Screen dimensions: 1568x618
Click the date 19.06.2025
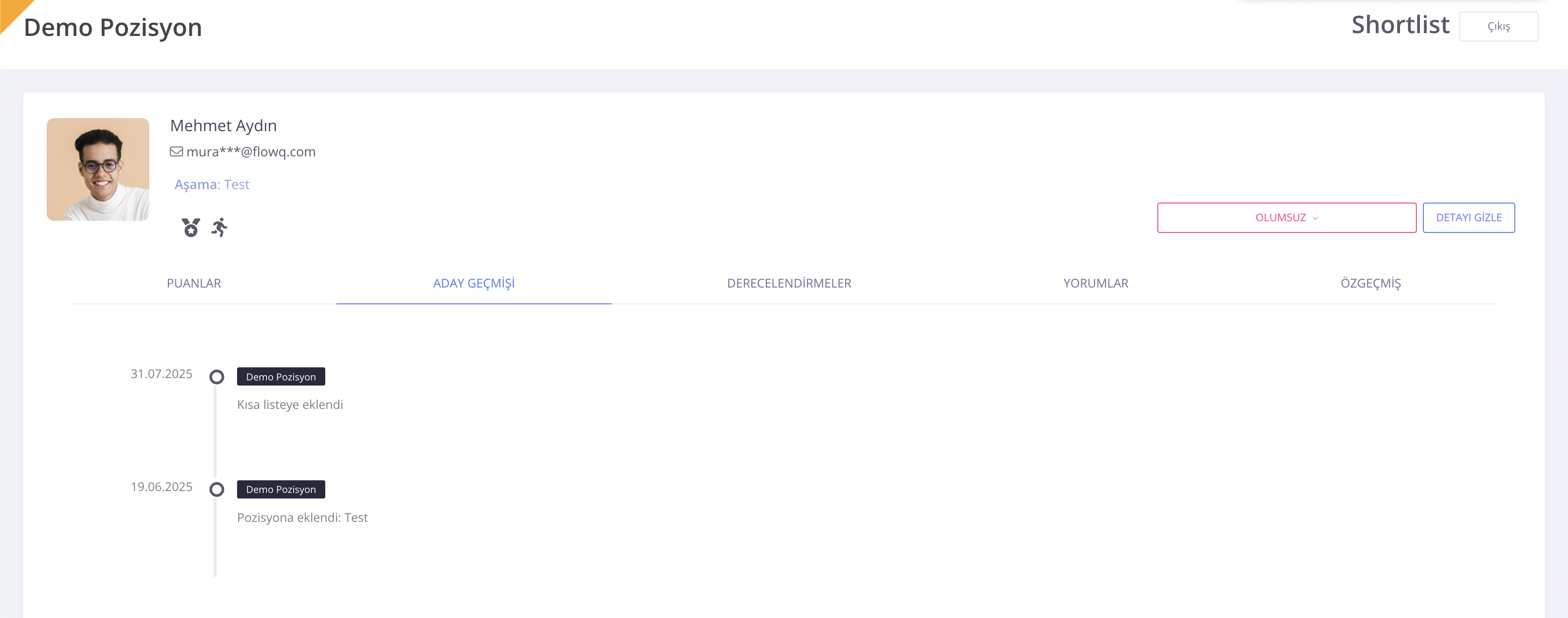[161, 486]
